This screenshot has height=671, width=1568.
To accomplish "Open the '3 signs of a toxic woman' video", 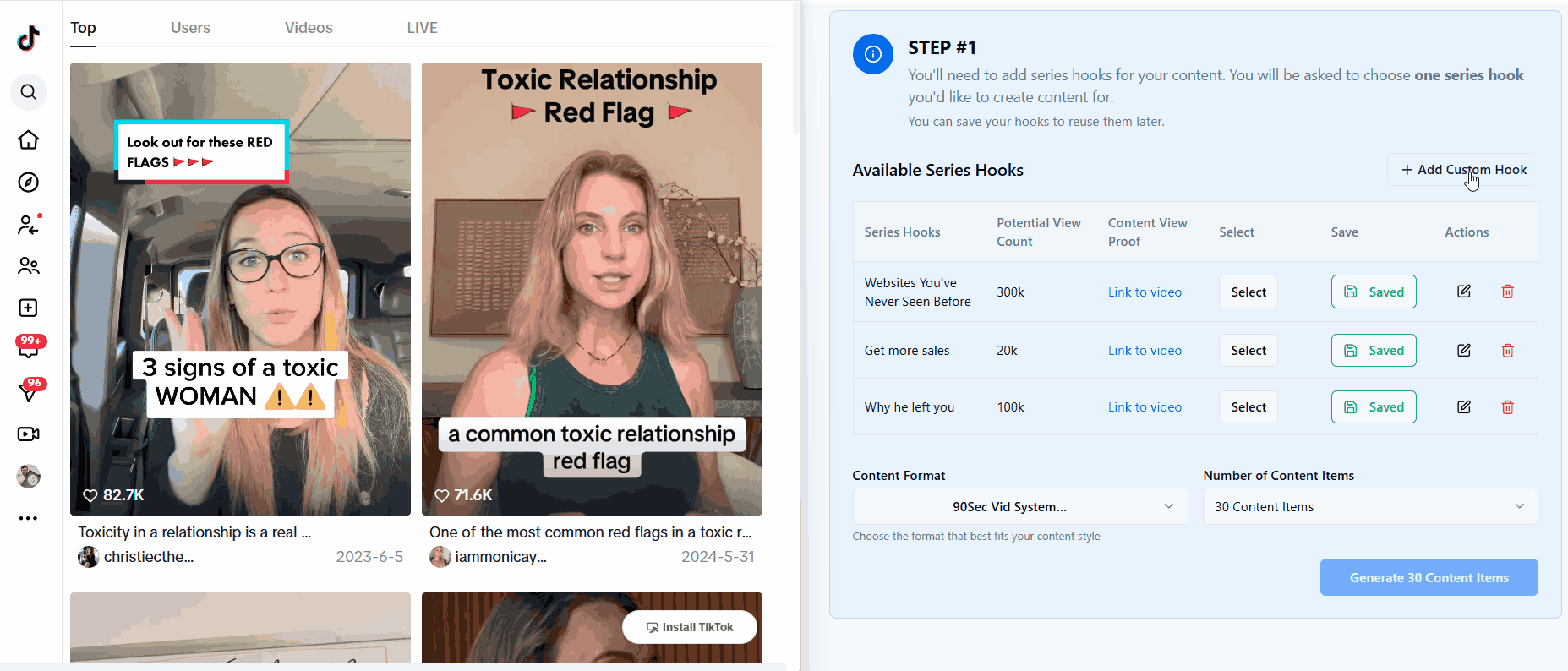I will [x=240, y=289].
